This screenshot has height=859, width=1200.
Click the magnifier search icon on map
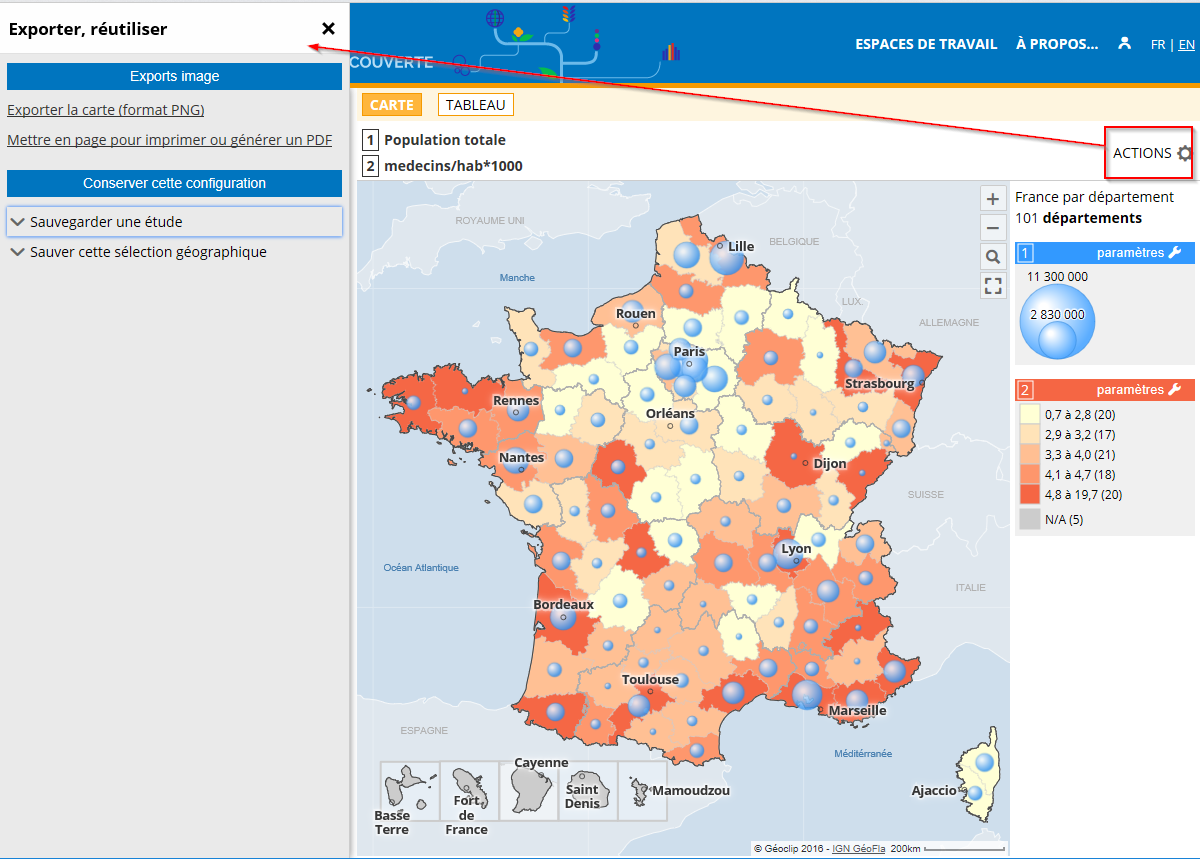tap(992, 257)
